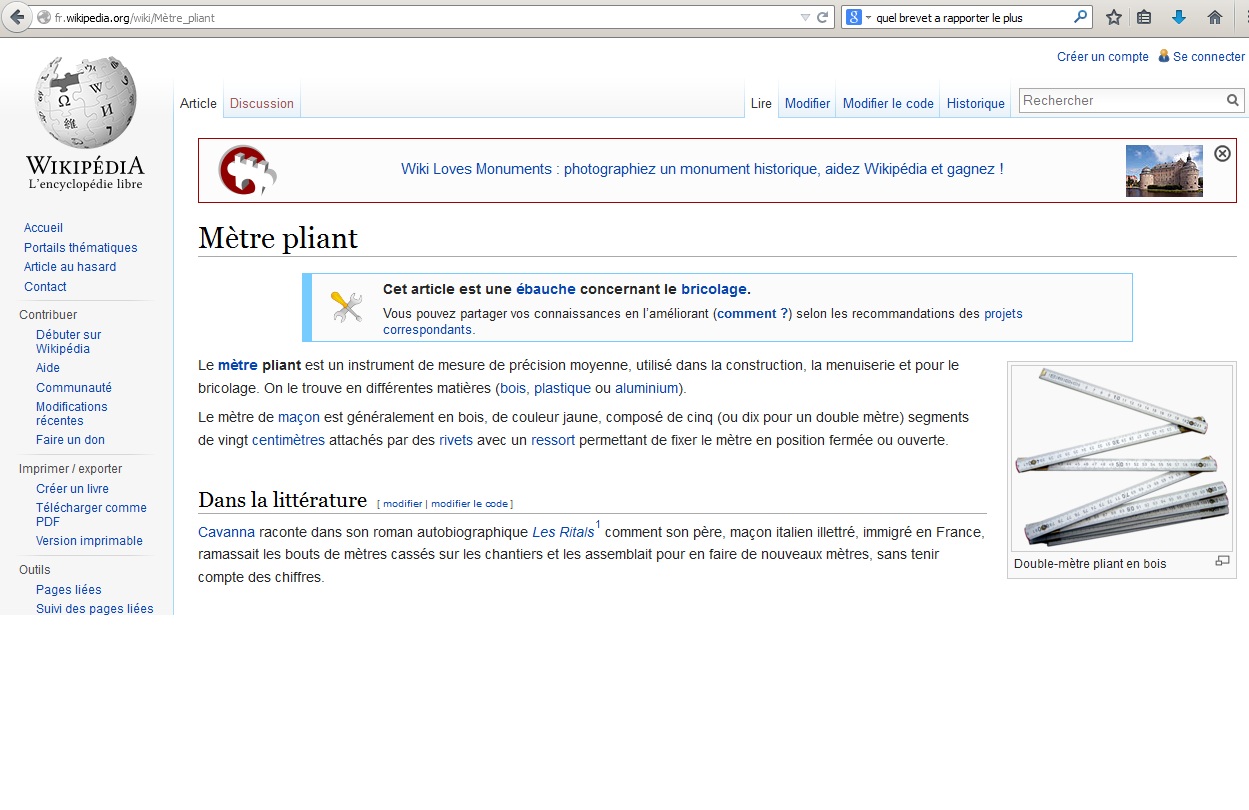Reload the page with the refresh icon
Screen dimensions: 1249x810
[823, 18]
